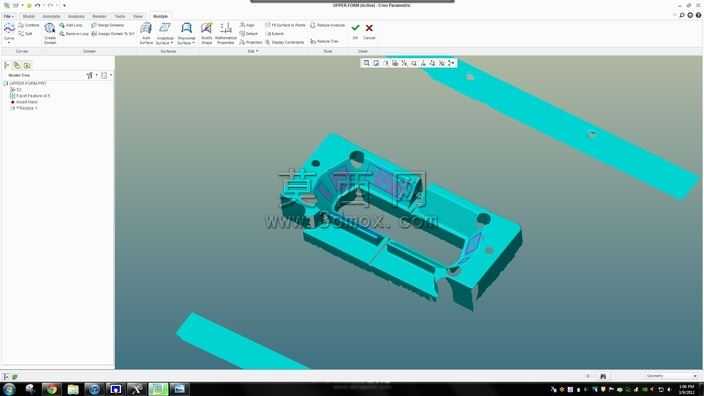Select Facet Feature id 5 tree item
The height and width of the screenshot is (396, 704).
tap(31, 96)
